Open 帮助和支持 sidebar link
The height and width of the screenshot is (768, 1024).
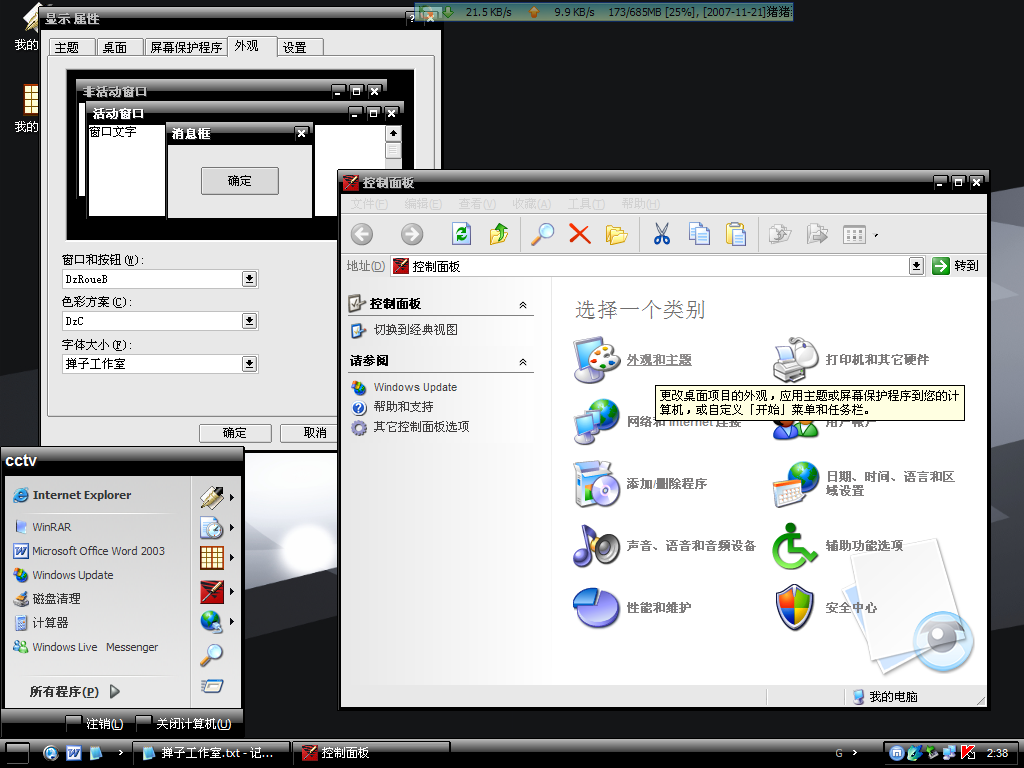pyautogui.click(x=404, y=407)
